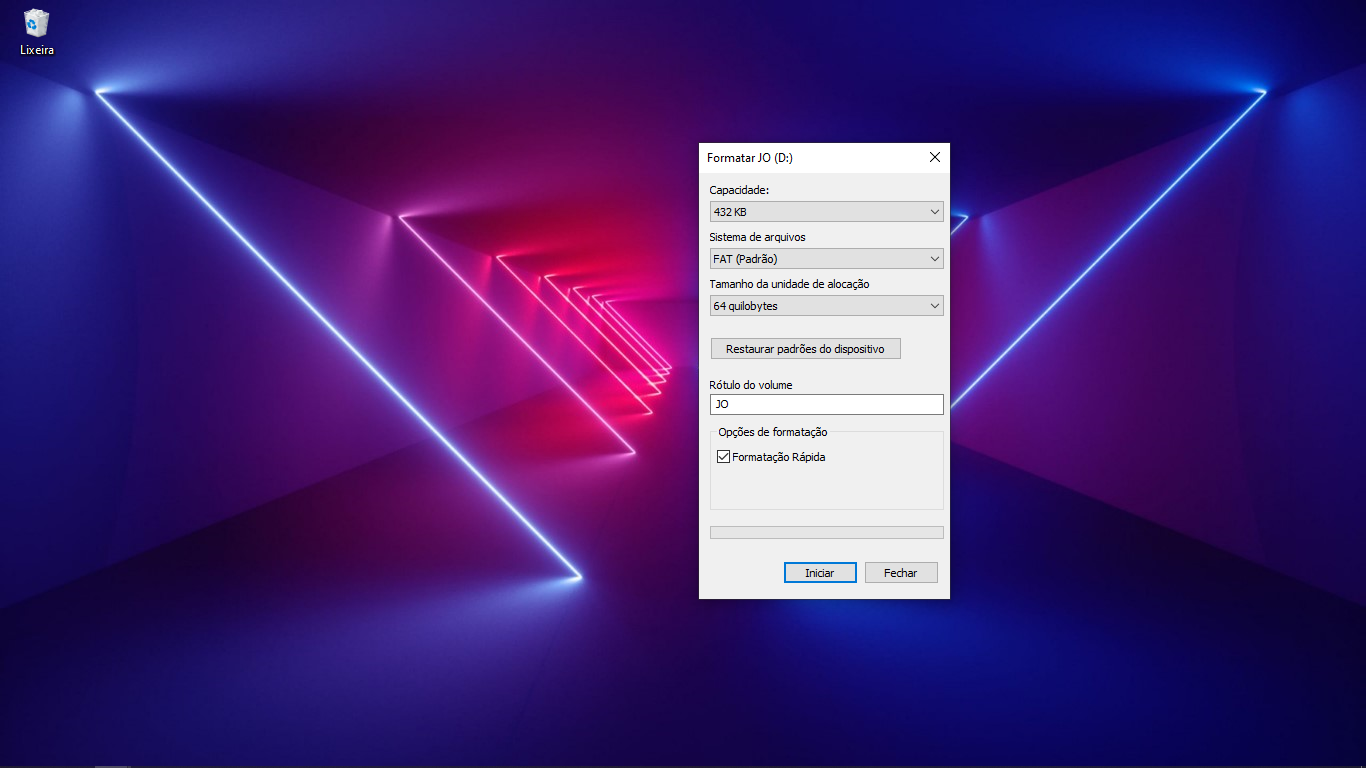Click the Rótulo do volume label
The image size is (1366, 768).
click(751, 385)
